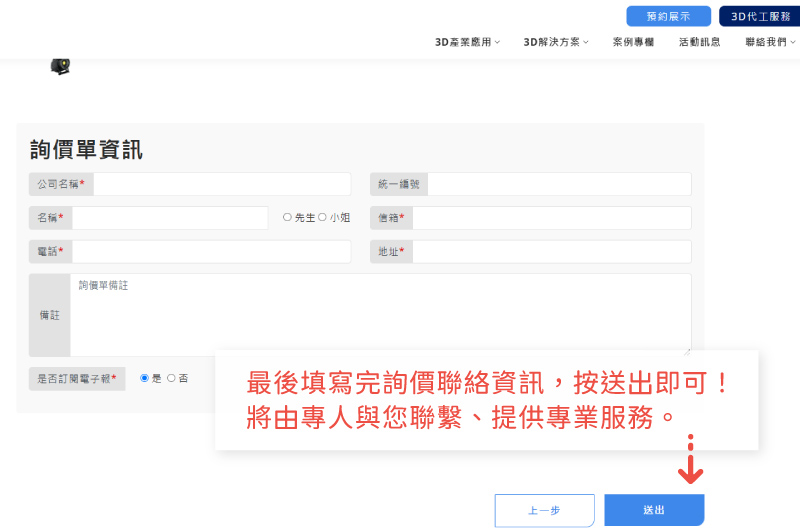Focus the 電話 phone field
The image size is (800, 530).
point(211,252)
